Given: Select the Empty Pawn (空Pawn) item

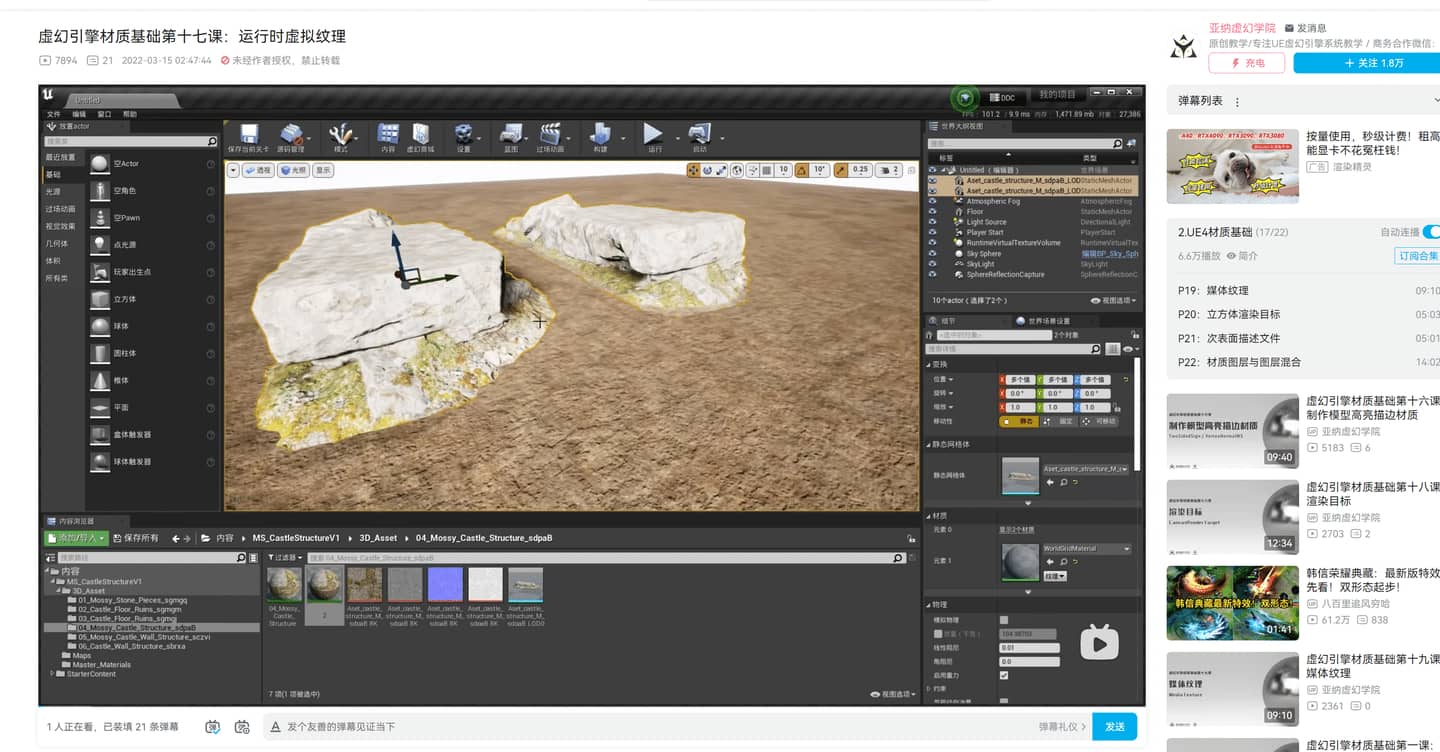Looking at the screenshot, I should coord(152,217).
